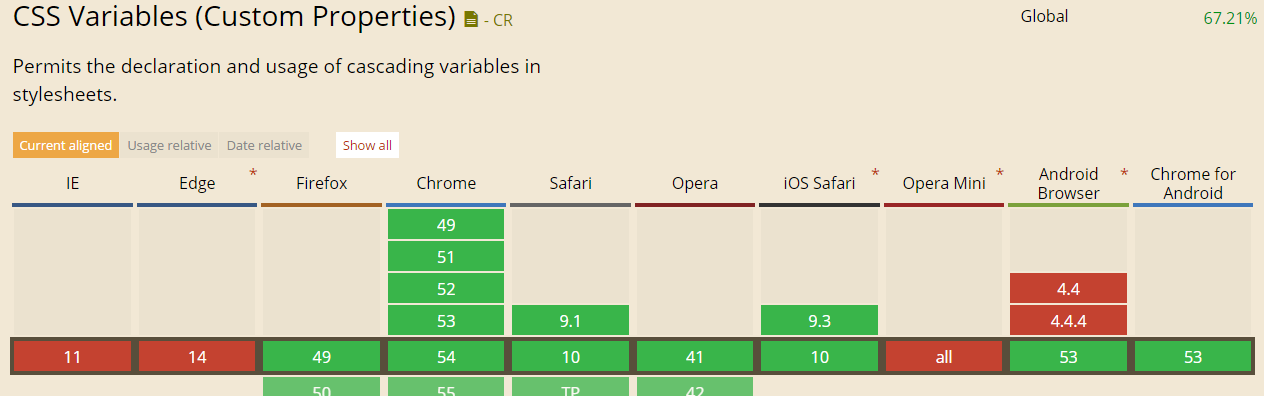Select the Chrome 49 version cell
1264x396 pixels.
pos(446,225)
